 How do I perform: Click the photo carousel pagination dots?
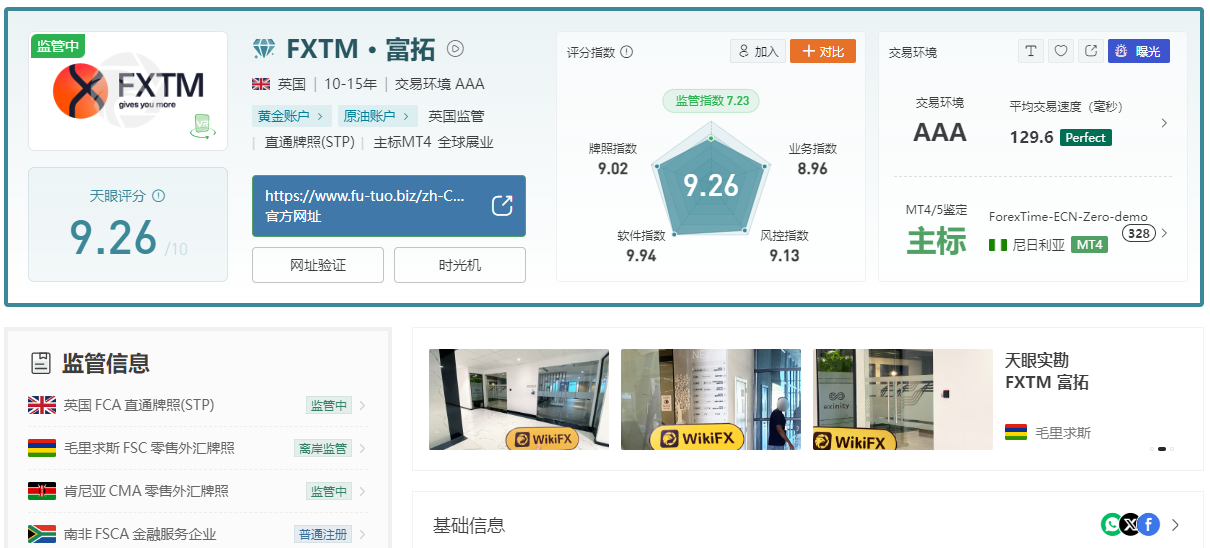(x=1162, y=449)
